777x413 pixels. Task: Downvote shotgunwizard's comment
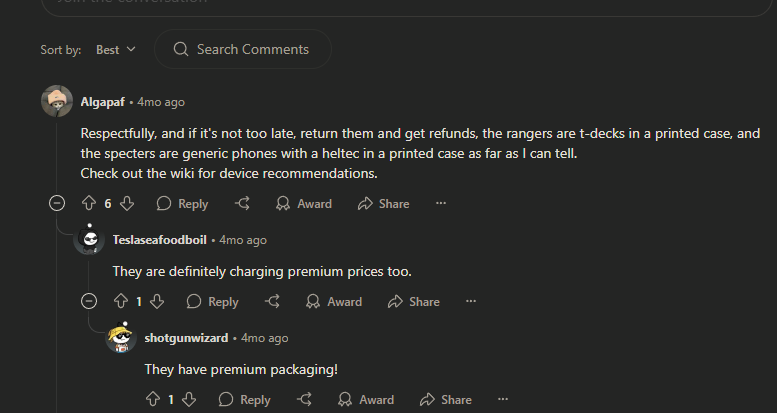pyautogui.click(x=190, y=399)
